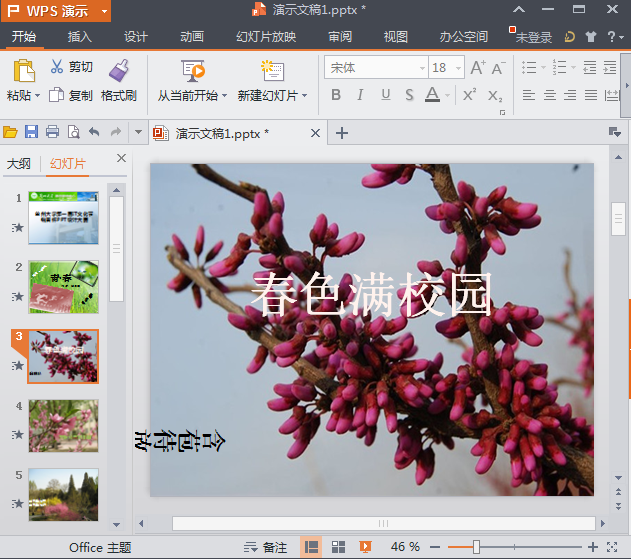The height and width of the screenshot is (559, 631).
Task: Toggle Italic formatting button
Action: (361, 95)
